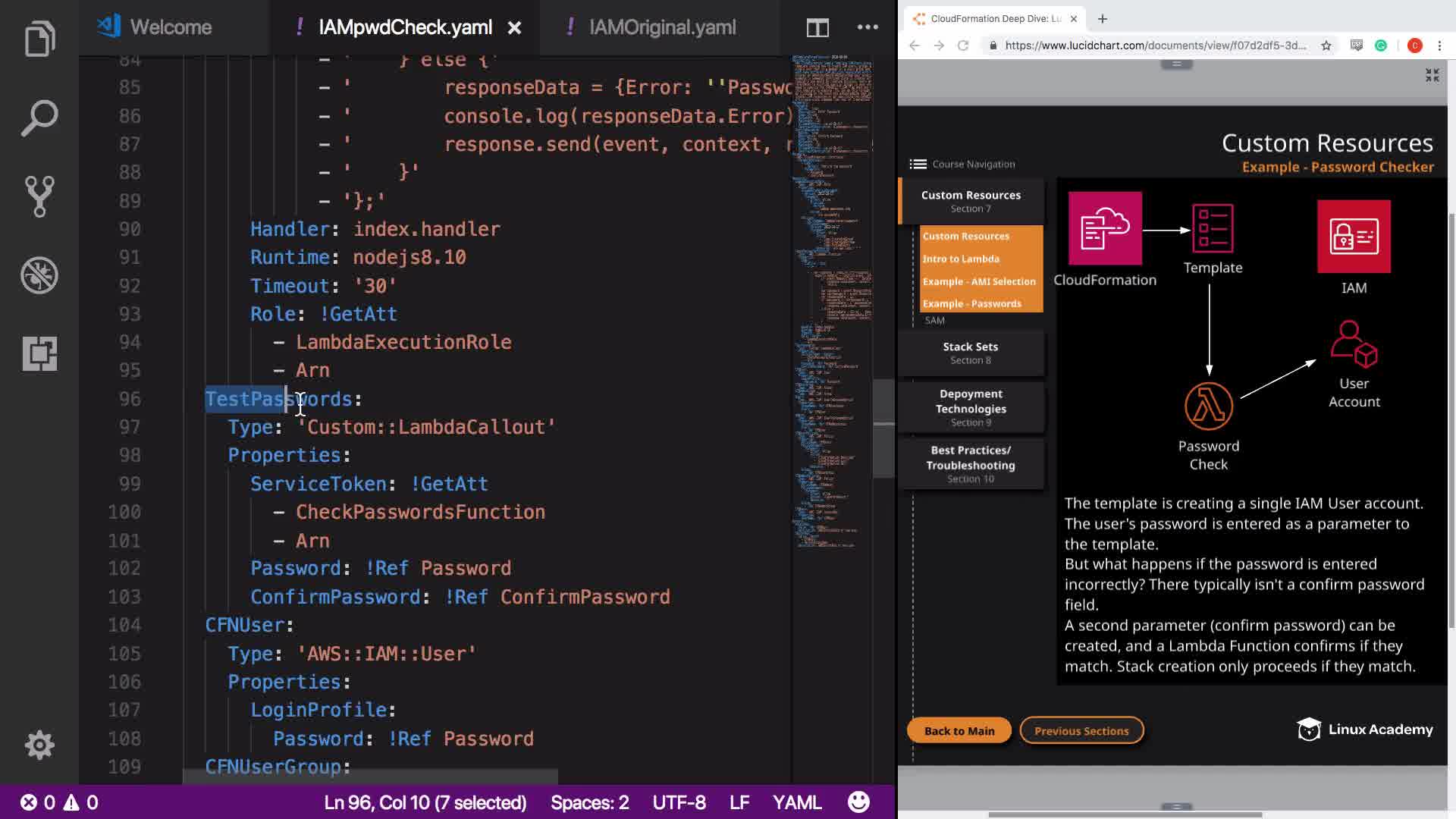Bookmark page with star icon
This screenshot has width=1456, height=819.
[x=1326, y=45]
